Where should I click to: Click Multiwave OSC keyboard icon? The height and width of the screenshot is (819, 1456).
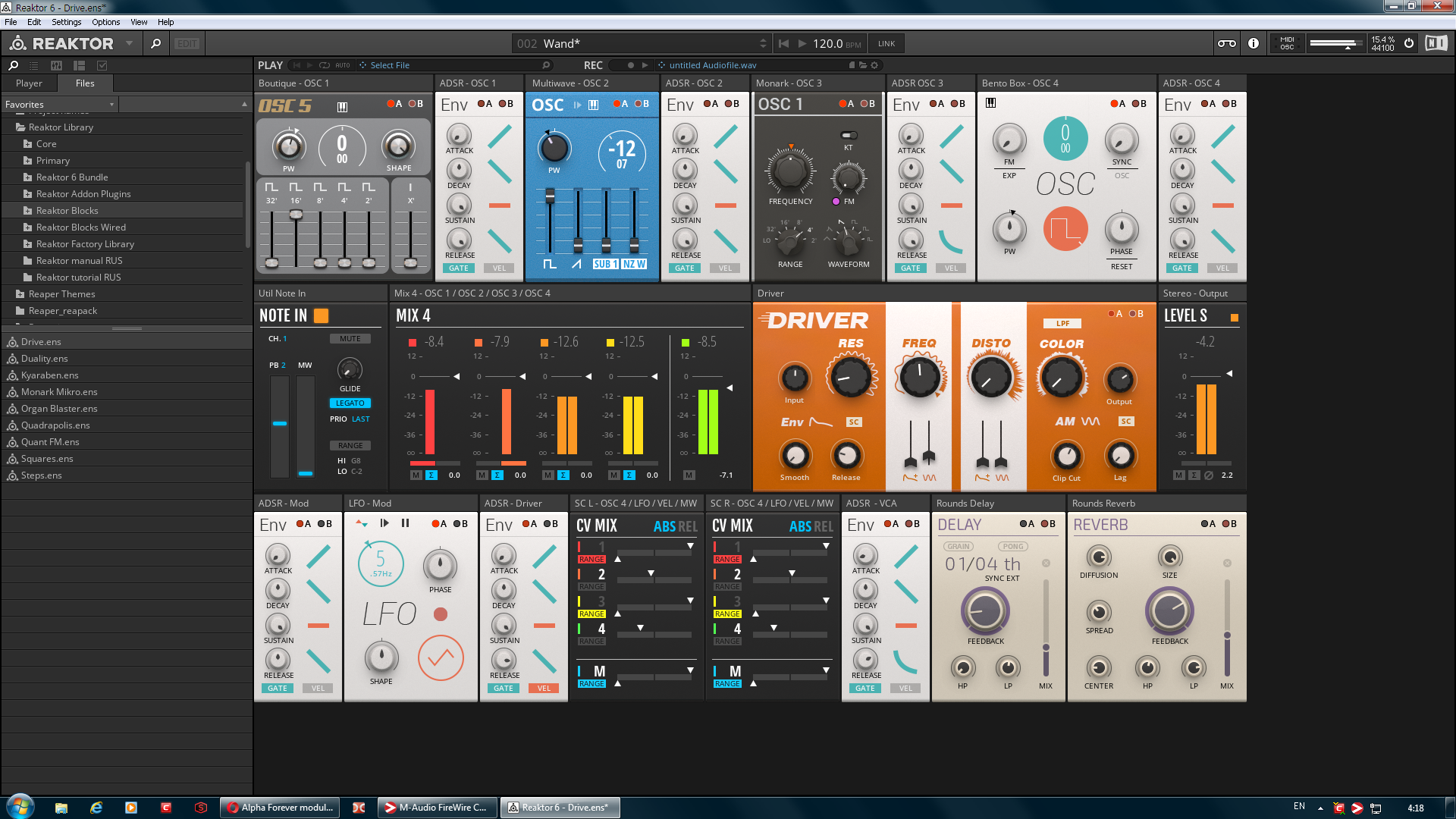(594, 105)
